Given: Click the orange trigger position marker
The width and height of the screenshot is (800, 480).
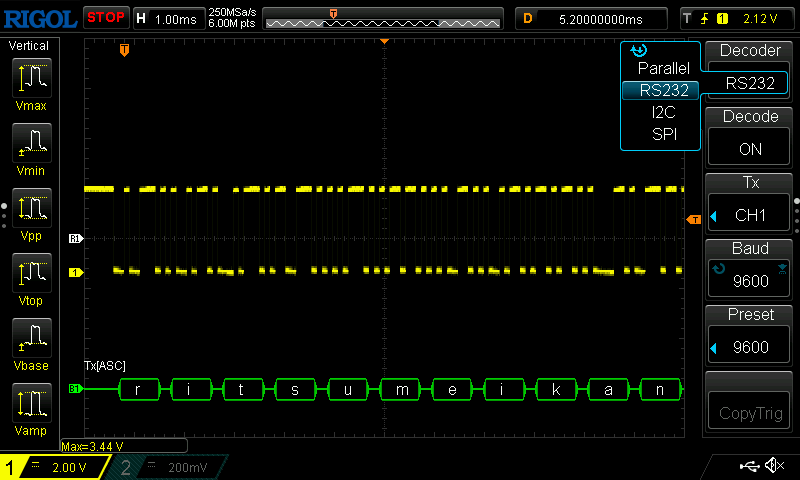Looking at the screenshot, I should click(124, 49).
